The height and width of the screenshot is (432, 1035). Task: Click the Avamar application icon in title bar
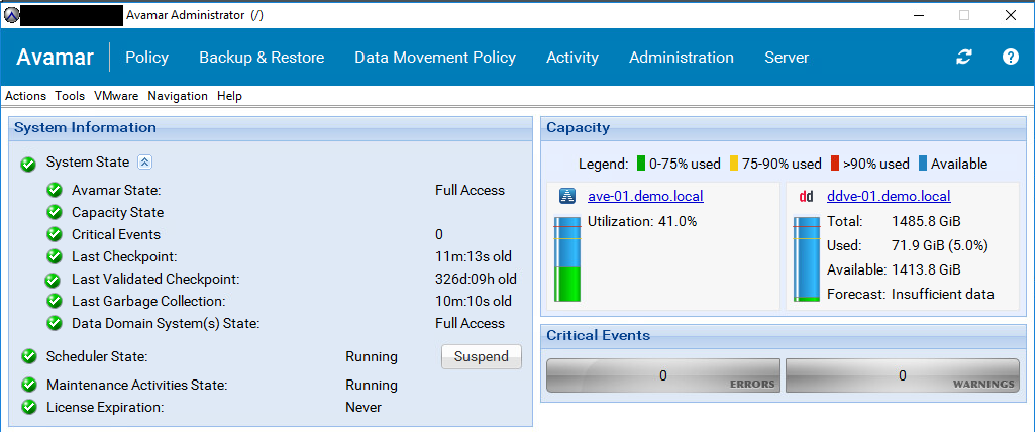(10, 15)
